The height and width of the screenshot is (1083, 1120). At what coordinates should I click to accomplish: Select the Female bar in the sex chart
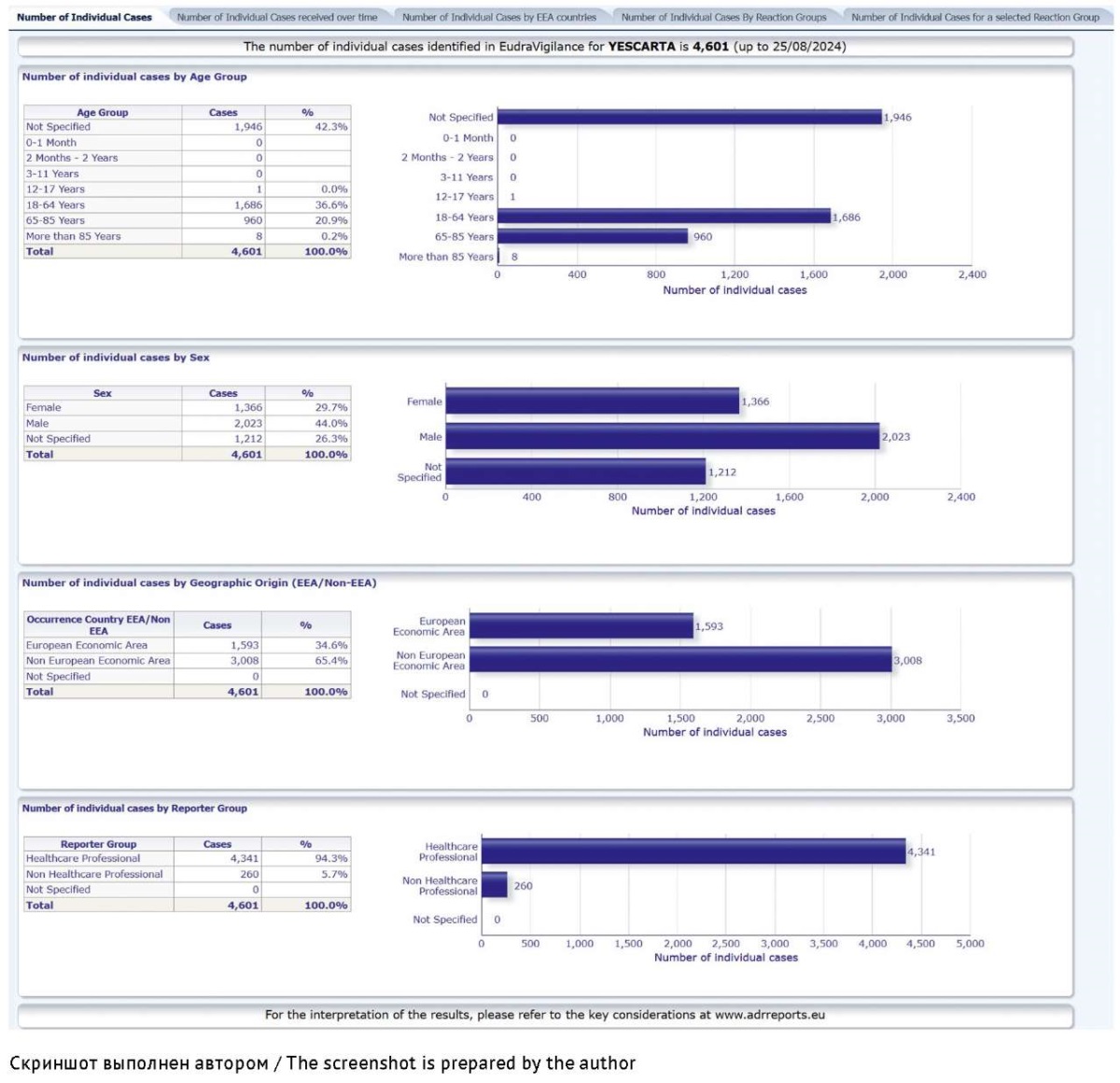point(593,401)
